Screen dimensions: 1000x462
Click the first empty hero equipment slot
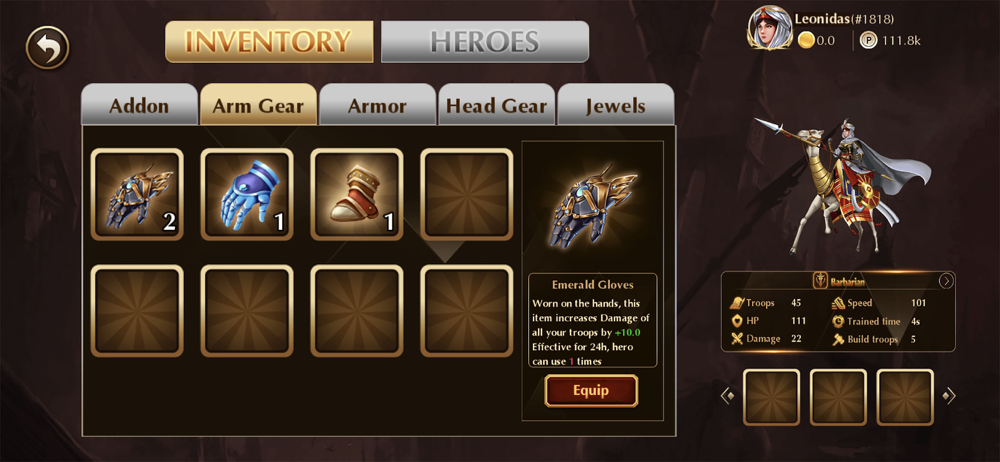tap(772, 397)
